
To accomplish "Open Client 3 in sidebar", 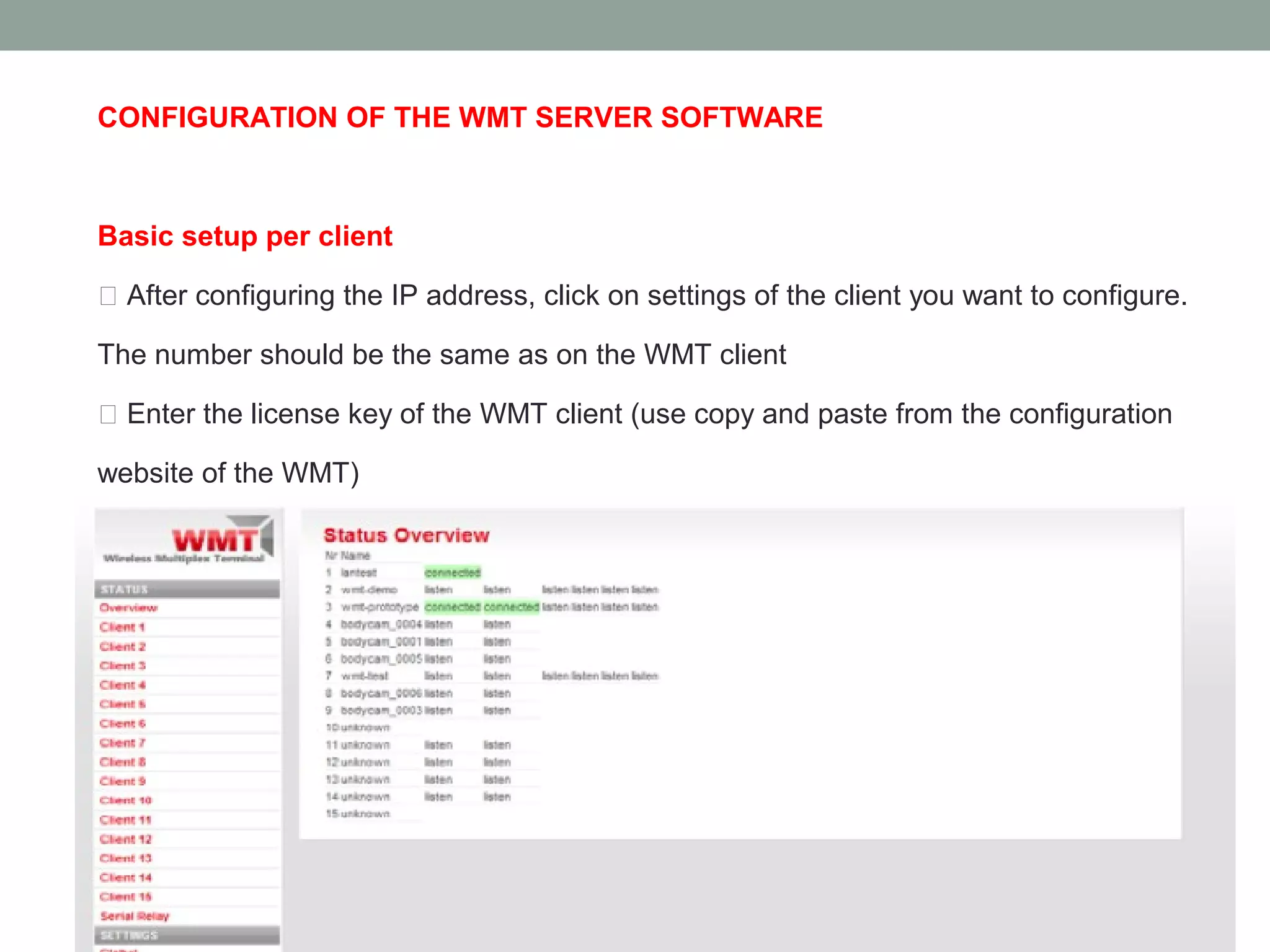I will [122, 665].
